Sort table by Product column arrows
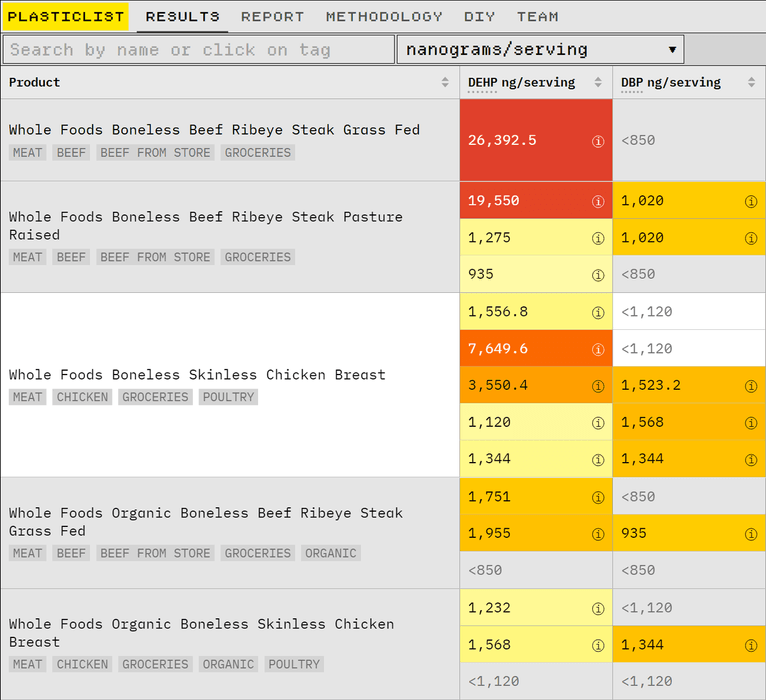The height and width of the screenshot is (700, 766). (x=445, y=83)
